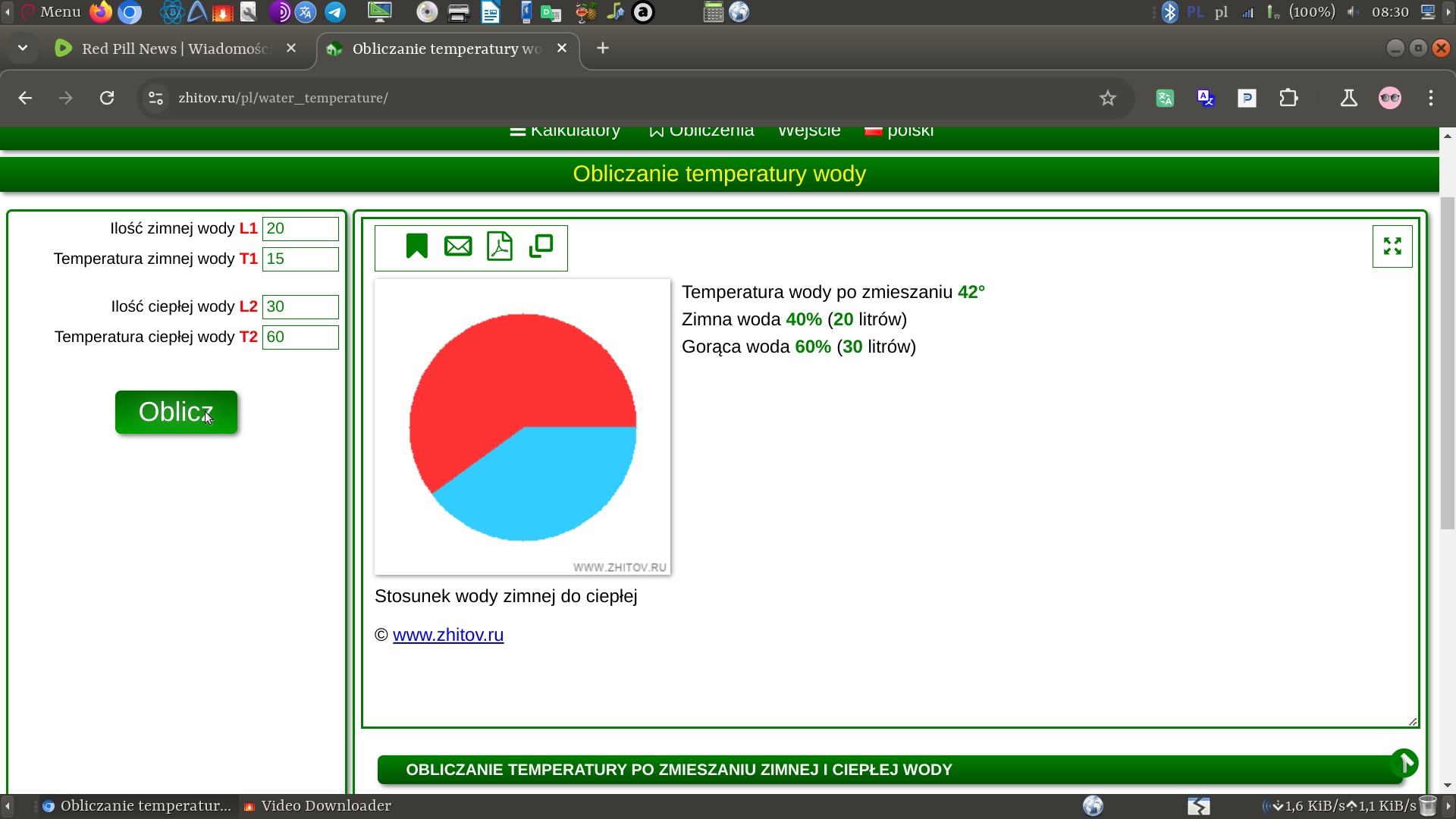The width and height of the screenshot is (1456, 819).
Task: Open the Google Translate extension
Action: (x=1206, y=98)
